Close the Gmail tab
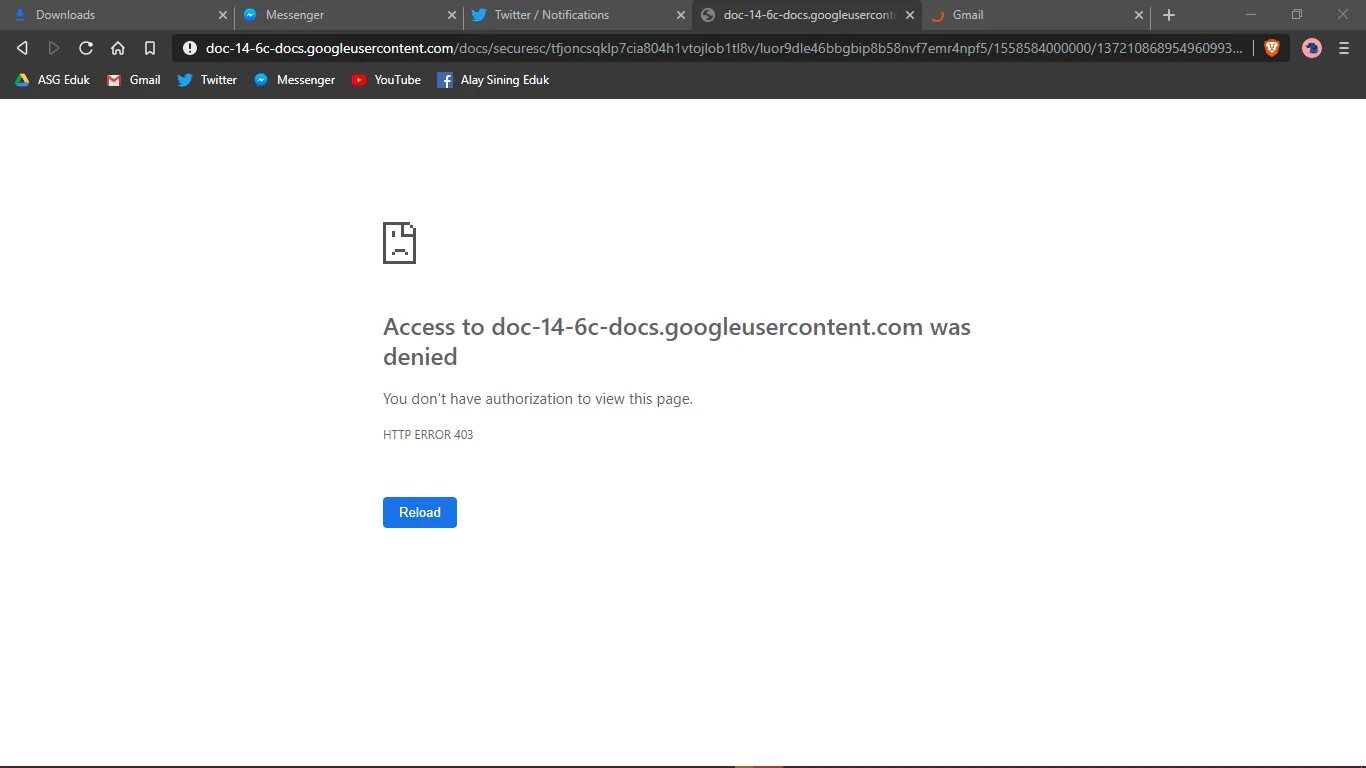The width and height of the screenshot is (1366, 768). coord(1138,15)
